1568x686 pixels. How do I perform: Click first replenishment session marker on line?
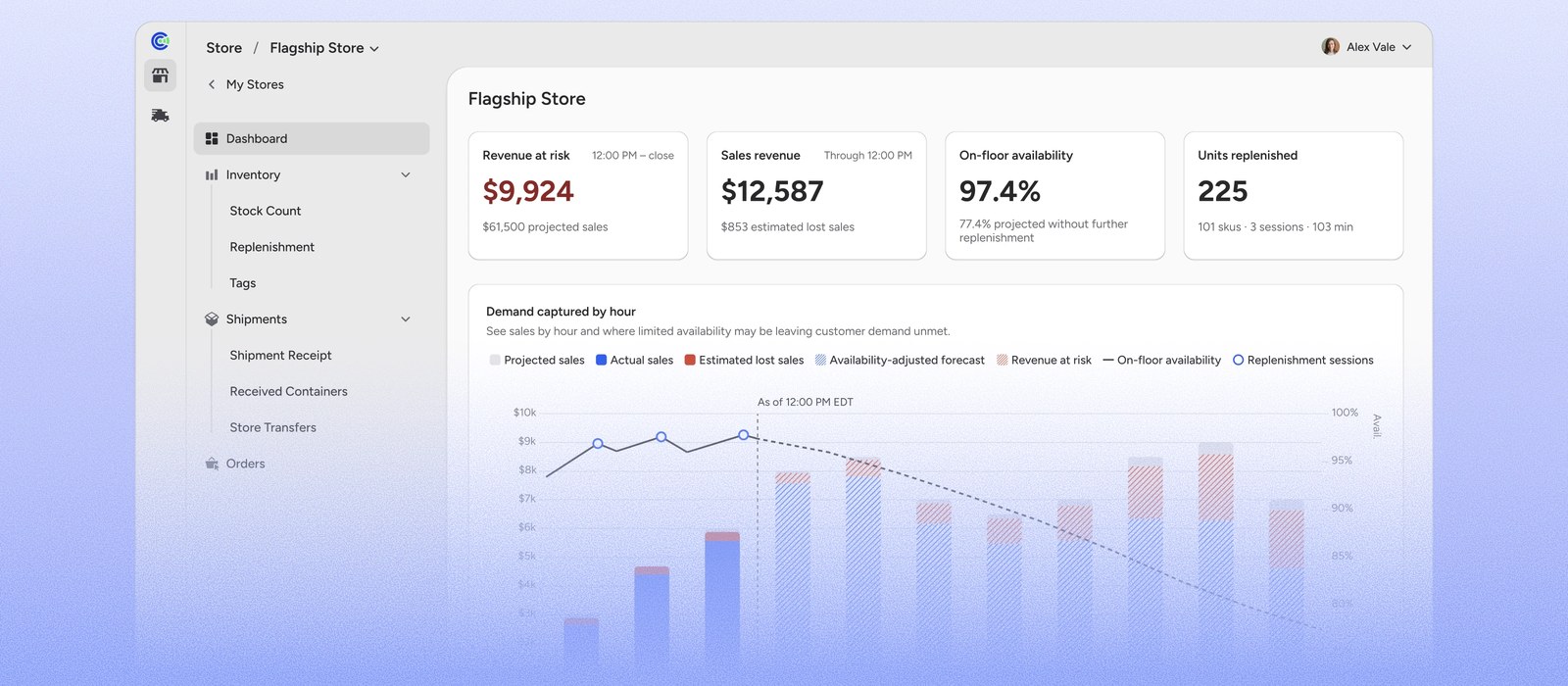[x=598, y=444]
